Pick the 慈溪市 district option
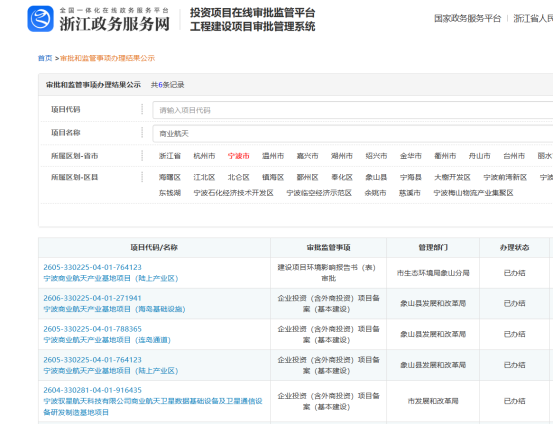The image size is (553, 424). click(x=410, y=193)
